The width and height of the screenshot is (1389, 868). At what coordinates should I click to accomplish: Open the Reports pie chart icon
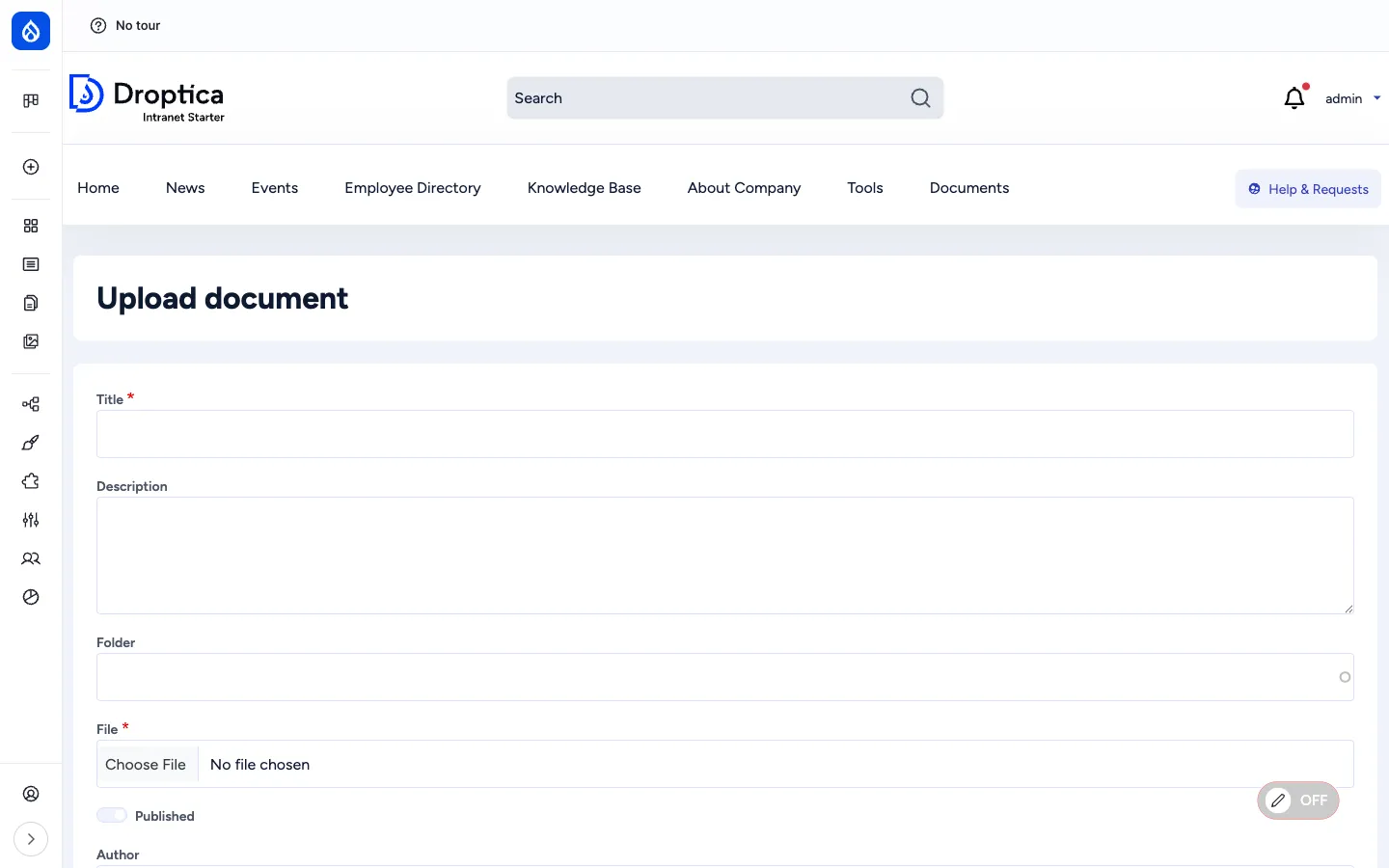click(31, 597)
